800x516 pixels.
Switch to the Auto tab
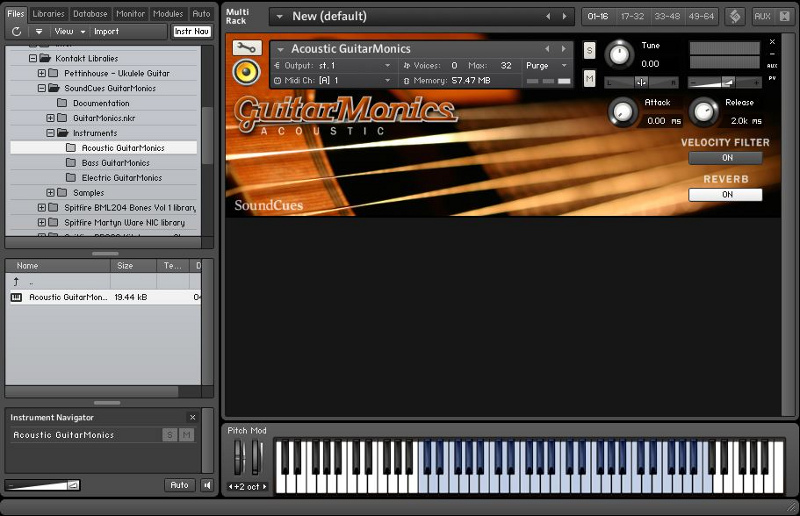click(x=202, y=14)
